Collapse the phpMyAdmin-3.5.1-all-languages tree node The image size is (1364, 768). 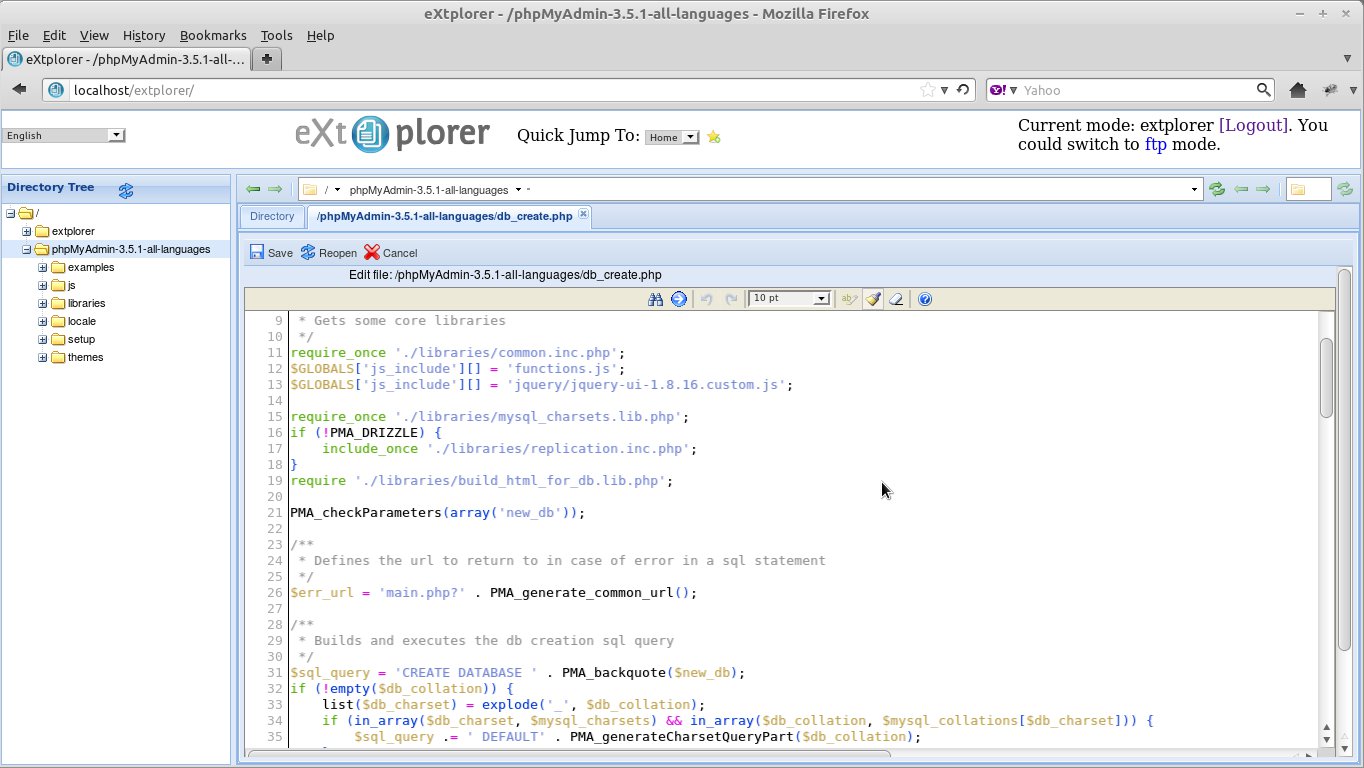coord(27,249)
